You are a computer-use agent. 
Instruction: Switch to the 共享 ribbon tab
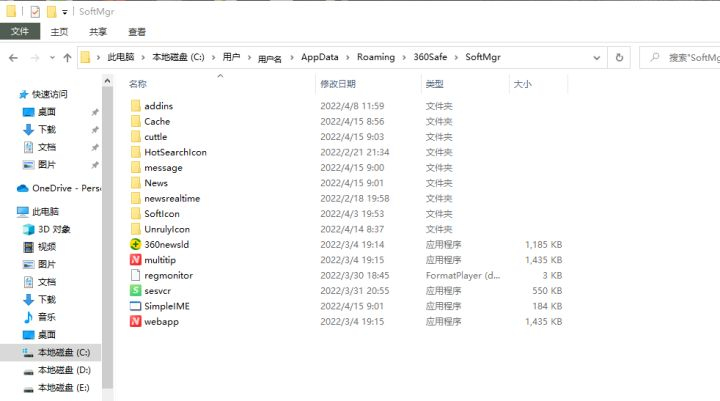pyautogui.click(x=98, y=32)
